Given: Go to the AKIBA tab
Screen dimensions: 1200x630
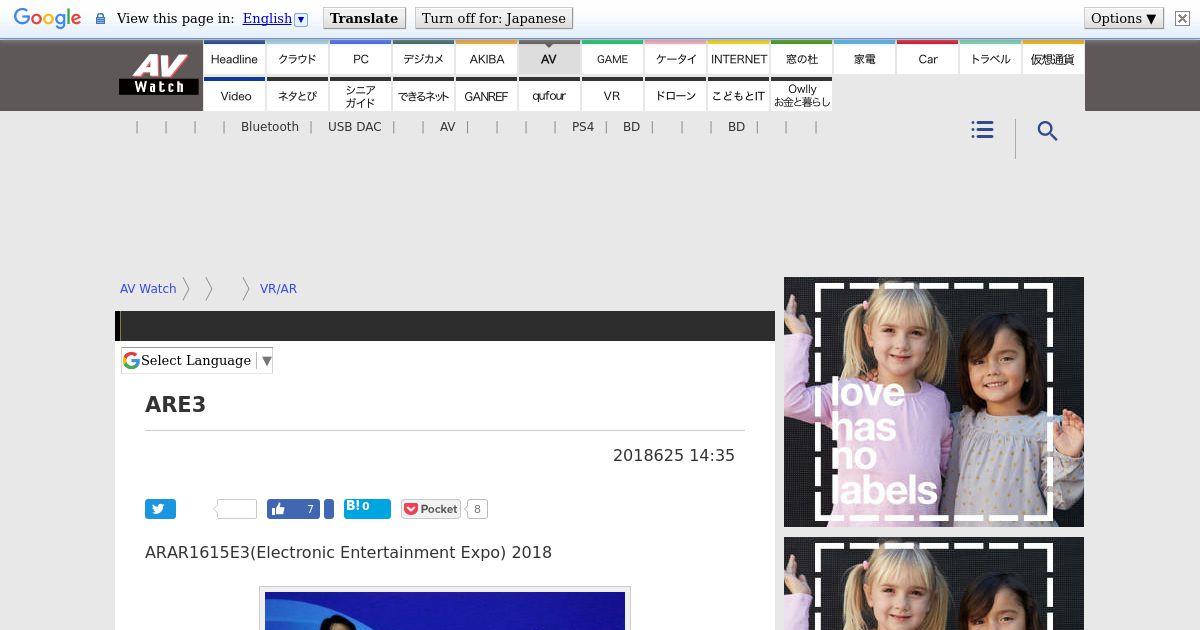Looking at the screenshot, I should tap(486, 58).
